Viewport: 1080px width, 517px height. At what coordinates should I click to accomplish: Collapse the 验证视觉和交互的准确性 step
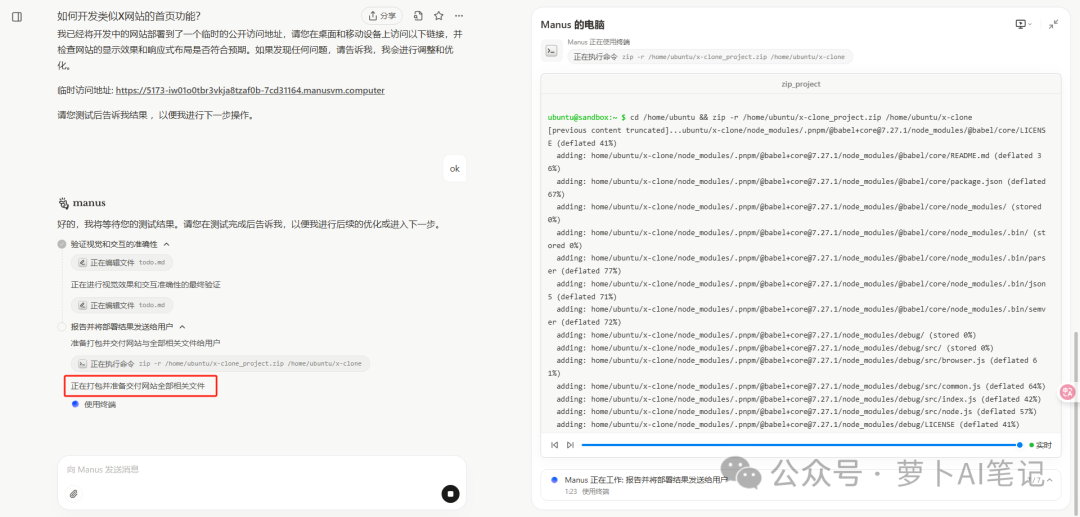click(x=167, y=244)
